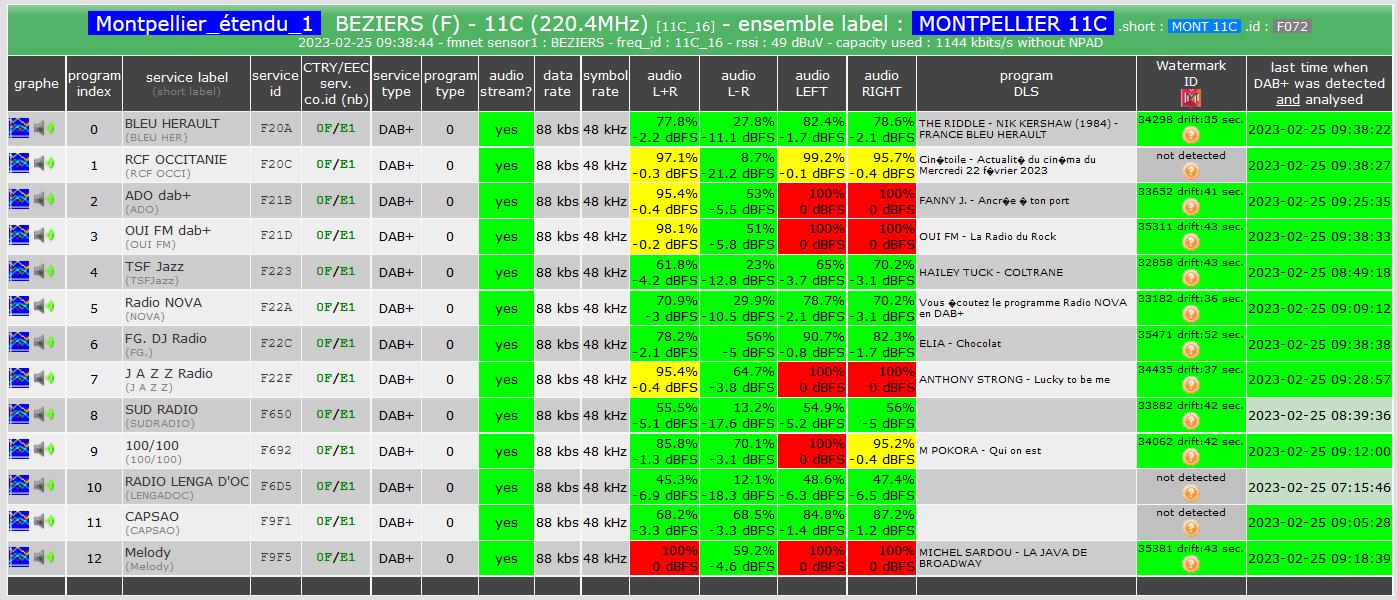The image size is (1397, 600).
Task: Open the graph icon for OUI FM dab+
Action: (x=19, y=235)
